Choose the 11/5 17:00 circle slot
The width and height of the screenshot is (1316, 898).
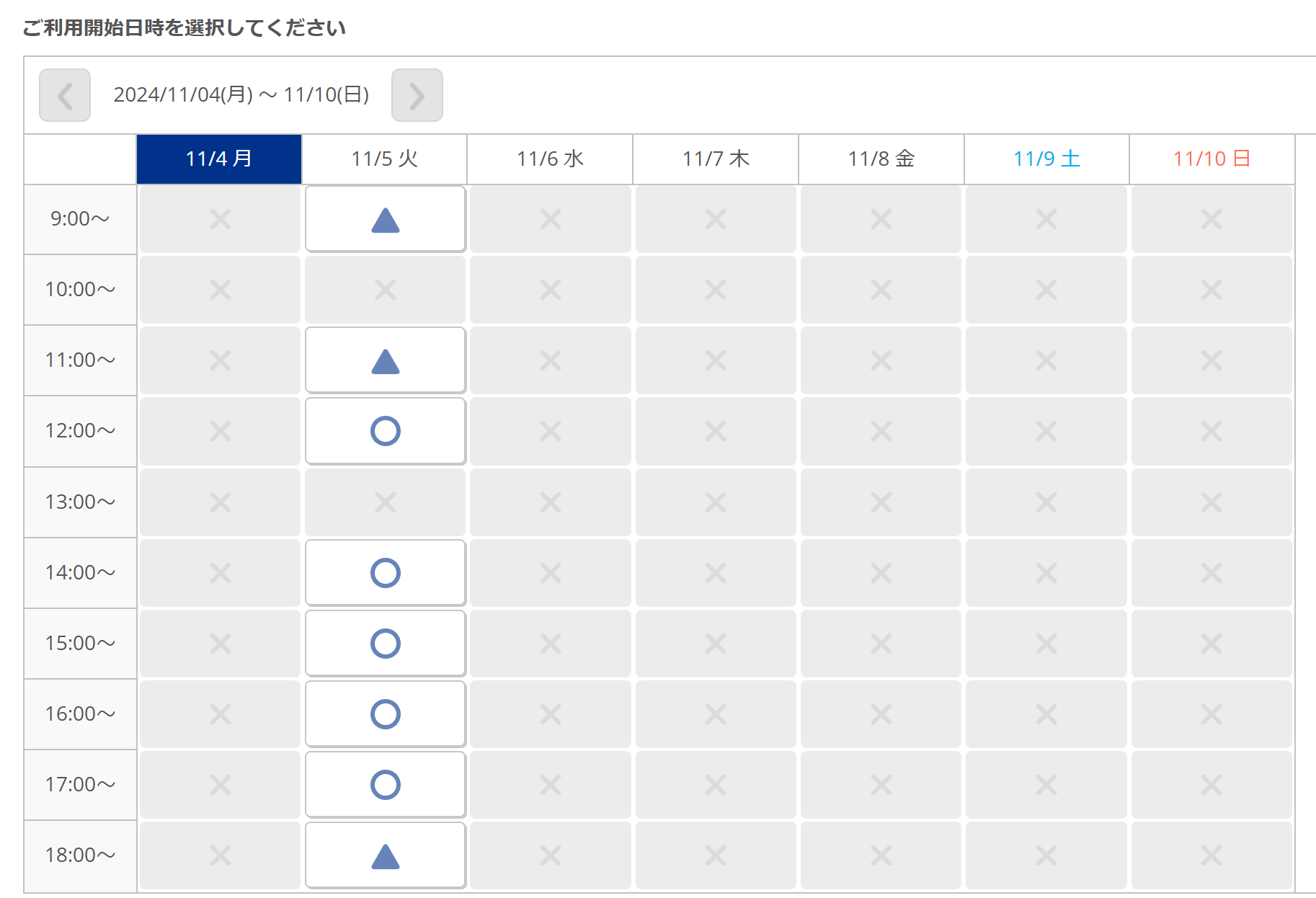(x=386, y=785)
